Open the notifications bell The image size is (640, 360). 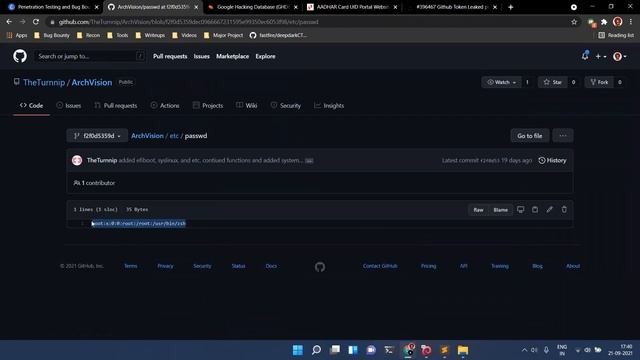point(585,56)
